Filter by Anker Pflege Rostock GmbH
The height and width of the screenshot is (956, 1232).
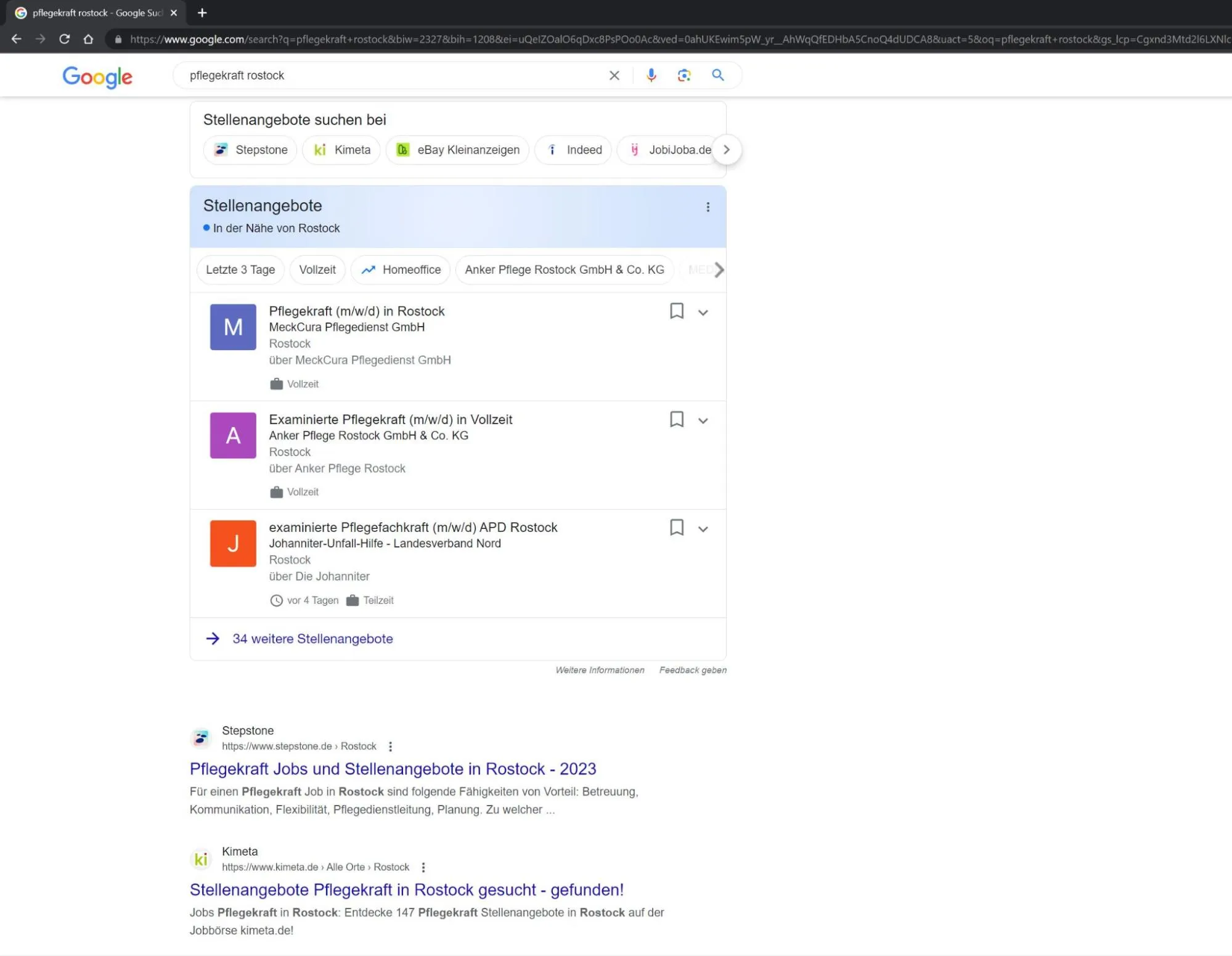click(x=565, y=270)
